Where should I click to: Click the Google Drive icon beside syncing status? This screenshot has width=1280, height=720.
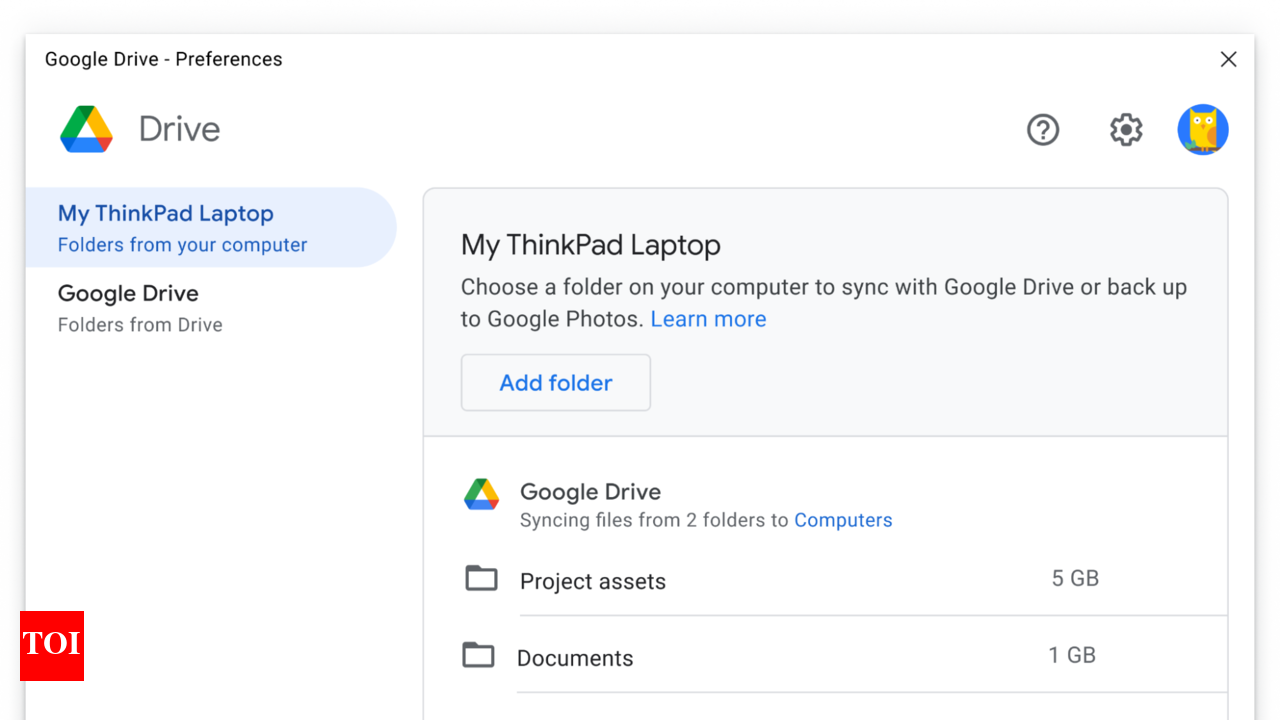481,494
